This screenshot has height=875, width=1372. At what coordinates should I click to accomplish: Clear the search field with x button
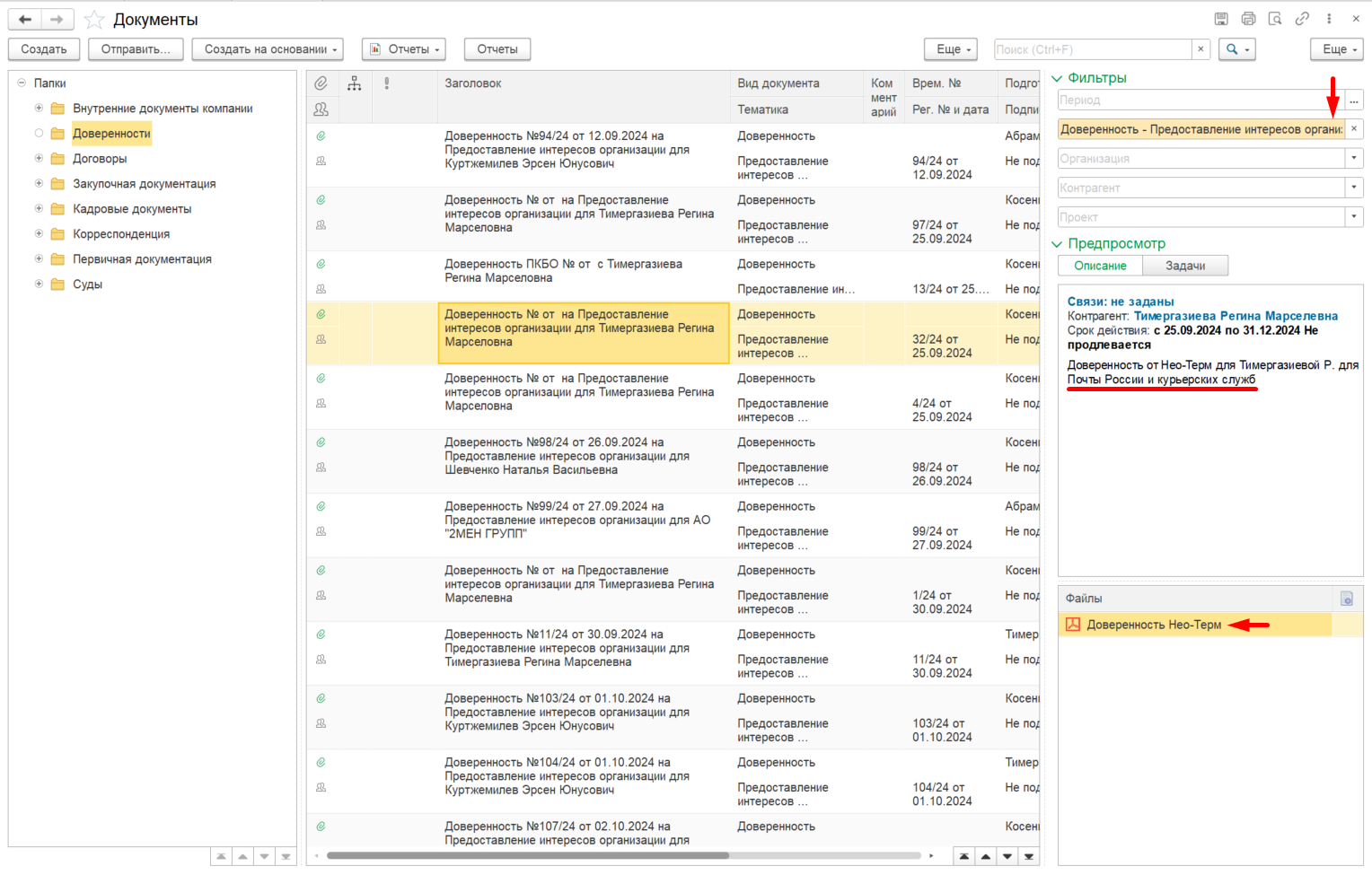1200,49
